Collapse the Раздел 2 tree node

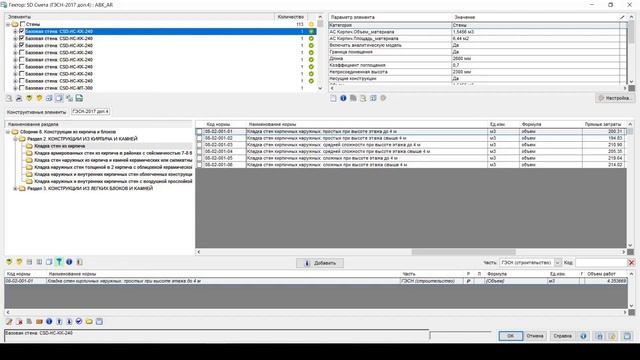tap(15, 139)
